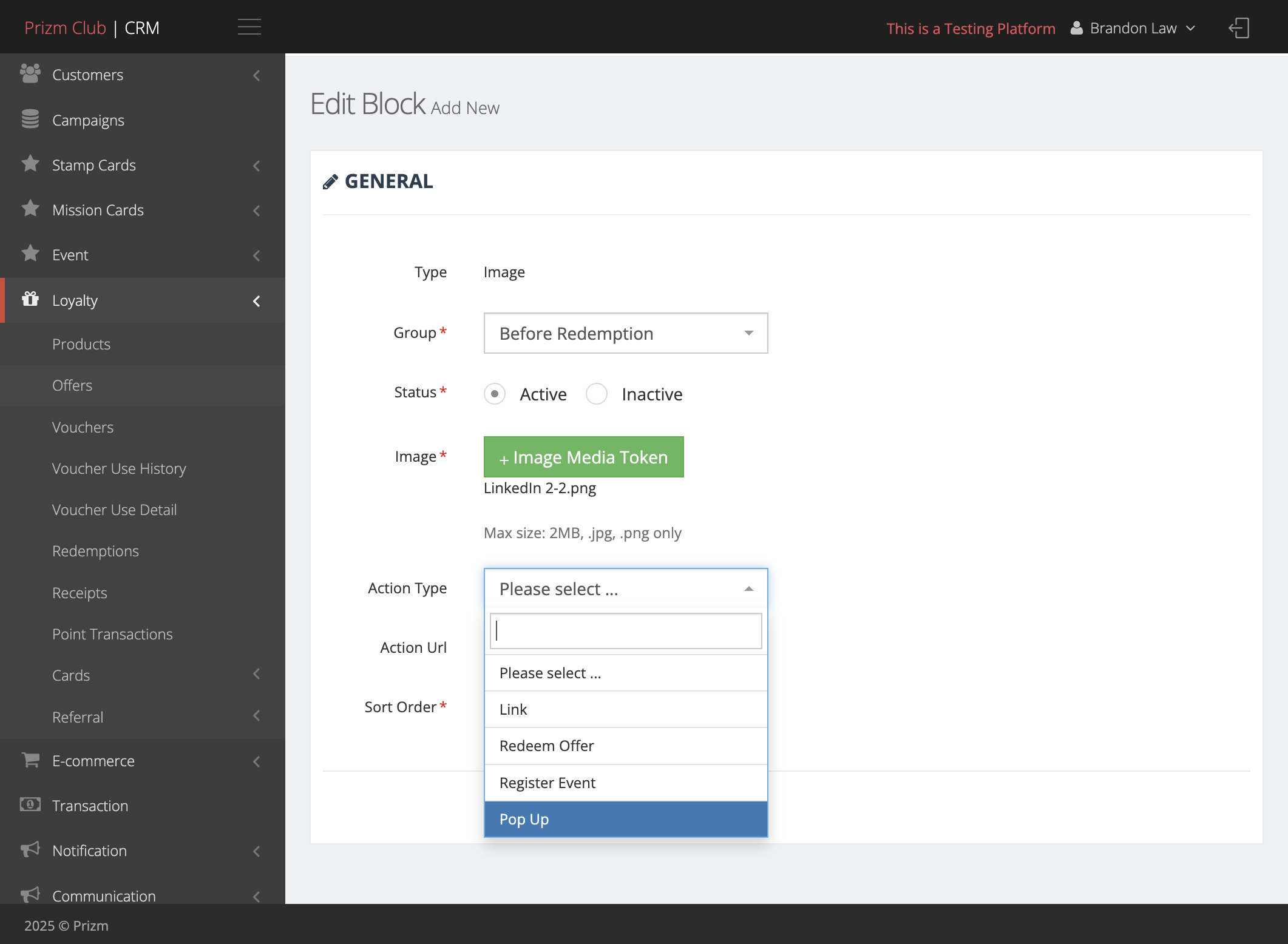The height and width of the screenshot is (944, 1288).
Task: Open Receipts in Loyalty submenu
Action: click(x=143, y=593)
